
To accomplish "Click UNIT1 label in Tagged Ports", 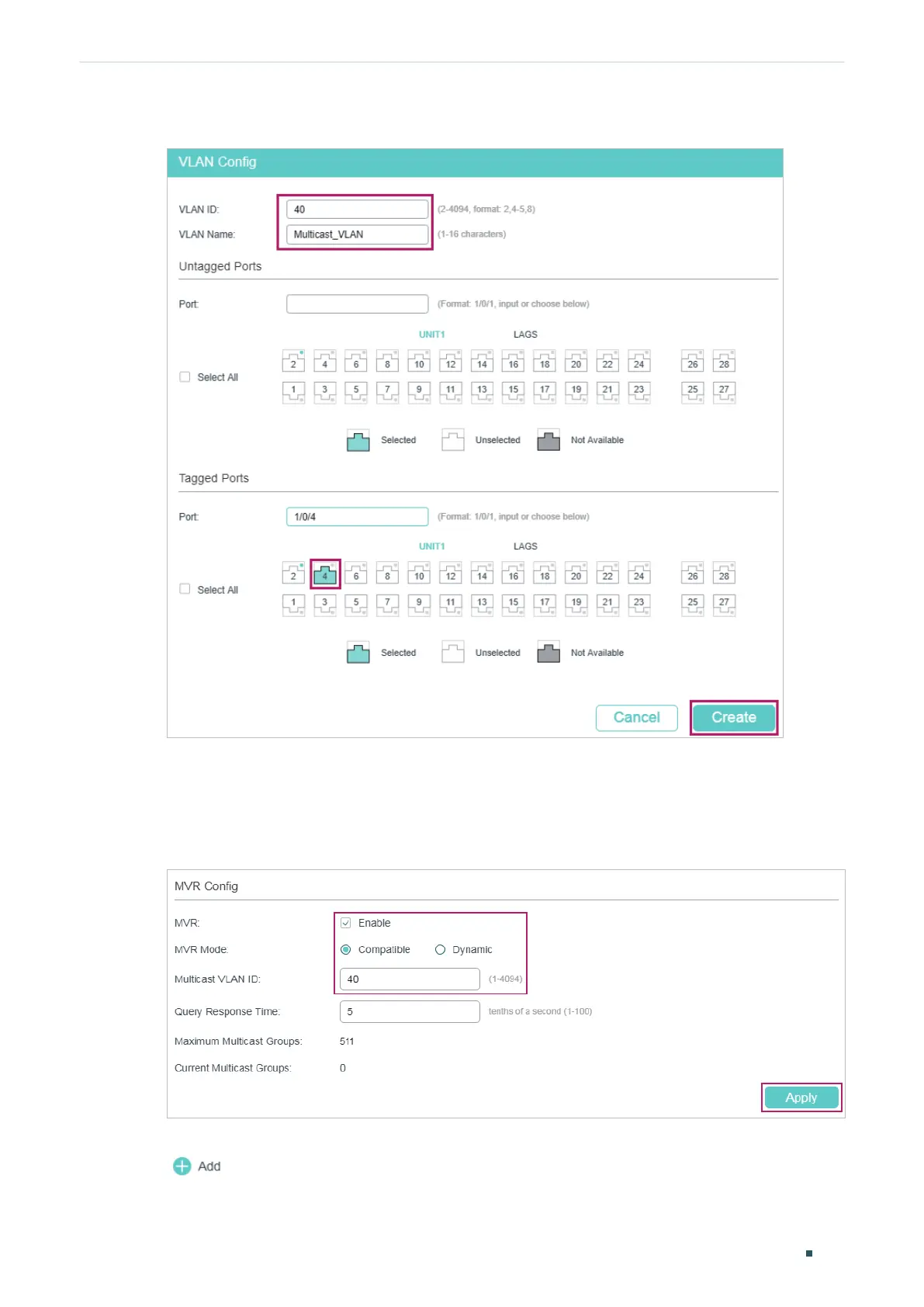I will [432, 546].
